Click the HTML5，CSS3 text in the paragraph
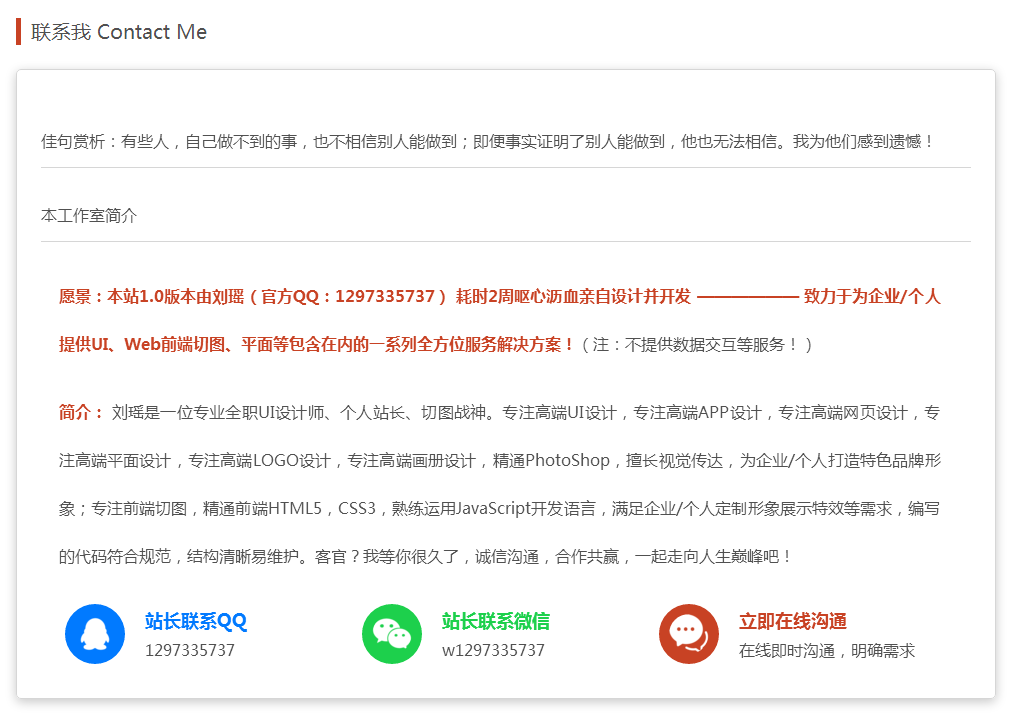Image resolution: width=1014 pixels, height=715 pixels. [326, 509]
